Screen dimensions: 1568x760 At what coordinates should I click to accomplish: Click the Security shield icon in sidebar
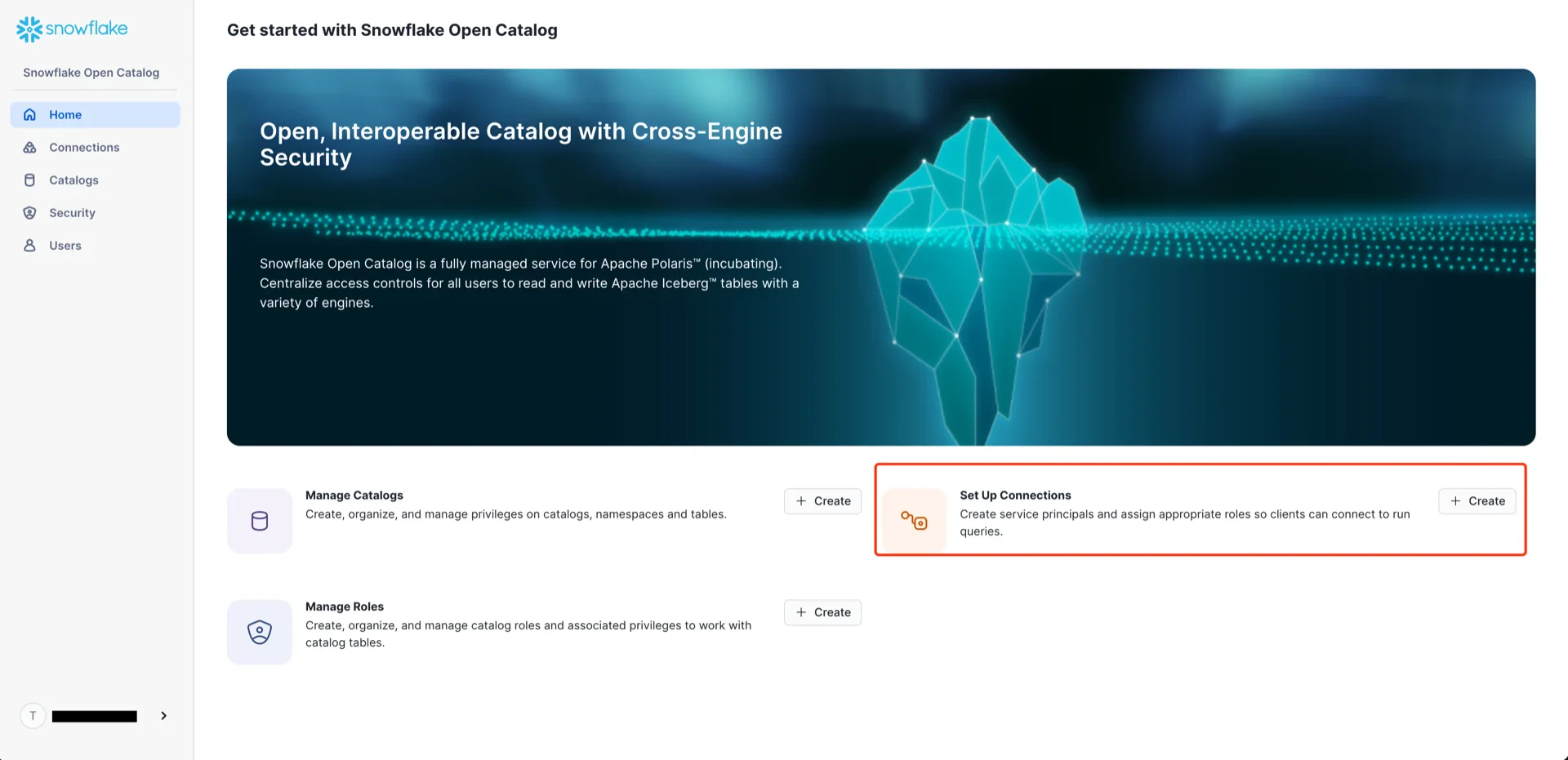[29, 213]
